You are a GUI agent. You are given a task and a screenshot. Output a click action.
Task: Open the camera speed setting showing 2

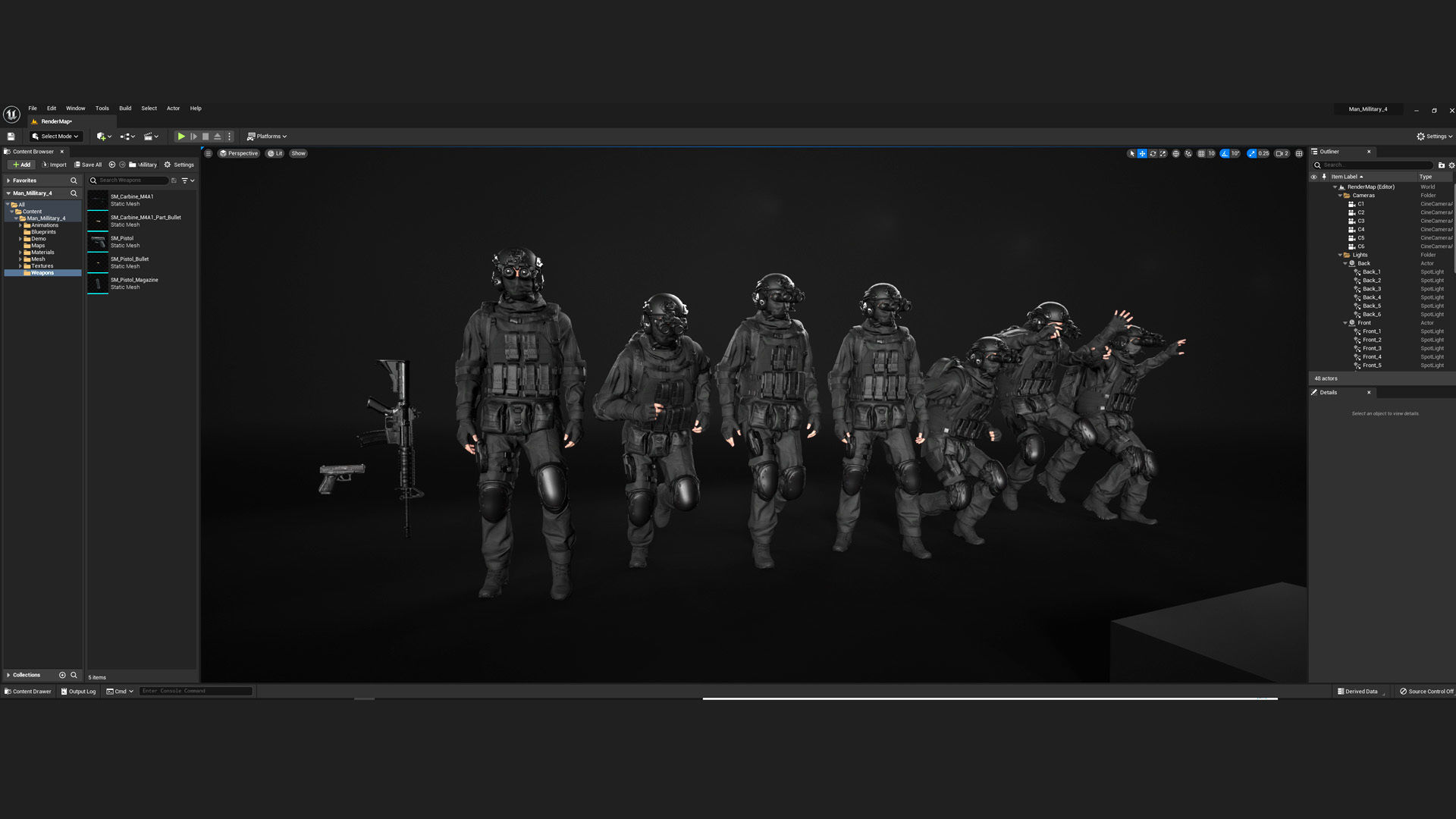coord(1282,153)
